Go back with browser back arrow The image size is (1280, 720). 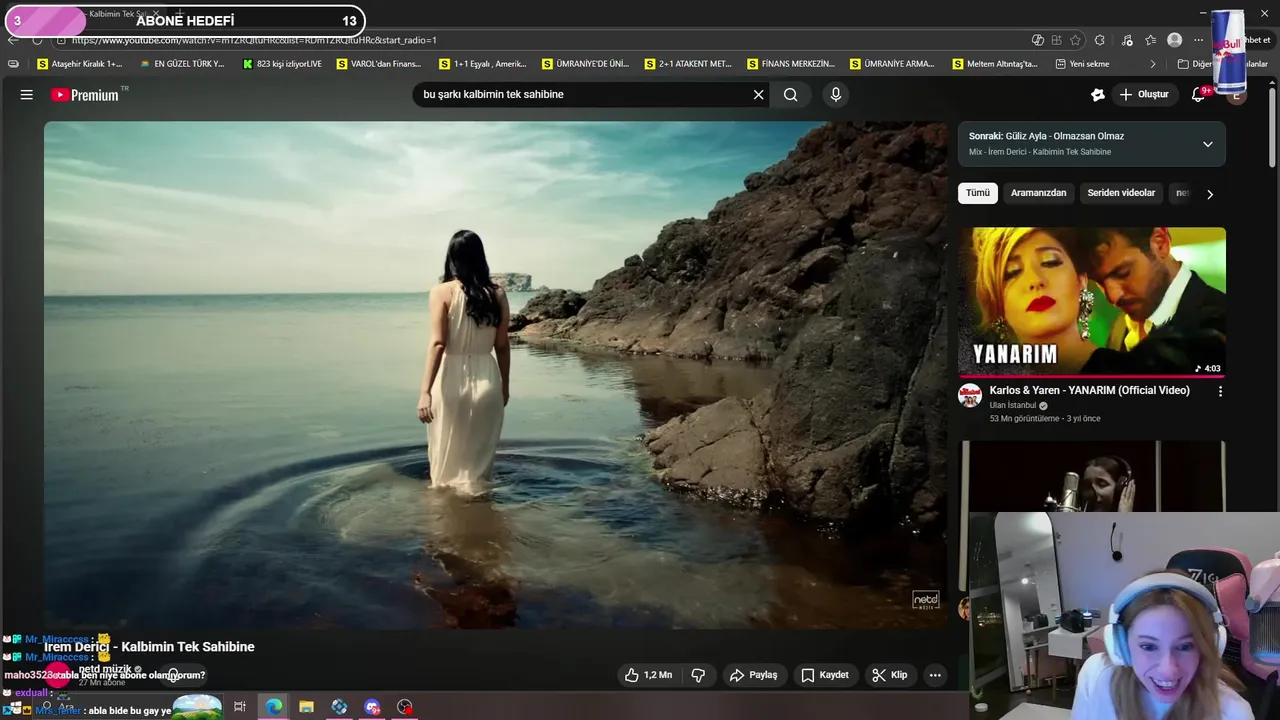tap(13, 40)
